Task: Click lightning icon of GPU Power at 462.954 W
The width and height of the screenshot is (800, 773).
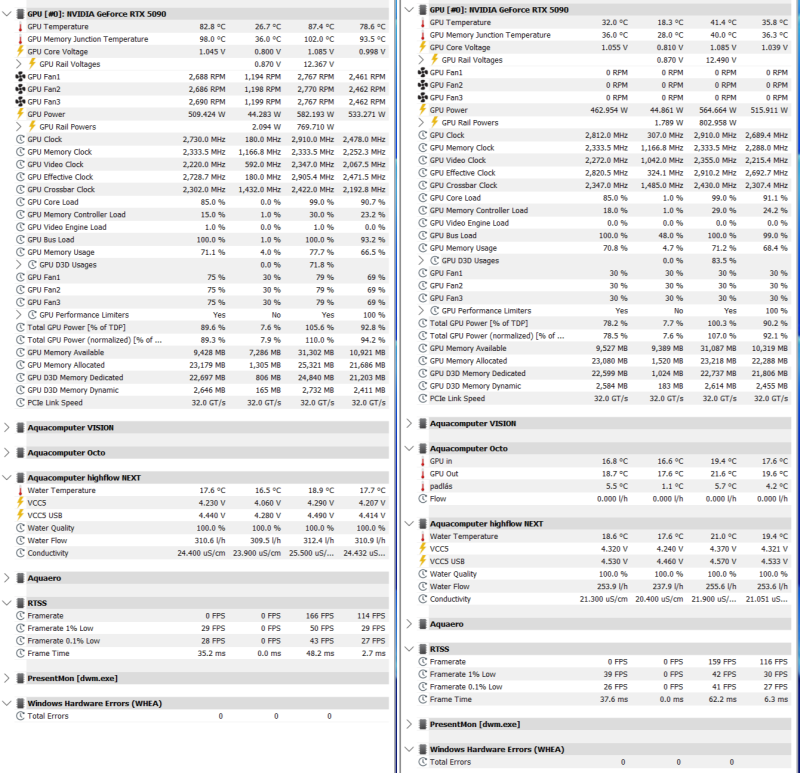Action: click(422, 110)
